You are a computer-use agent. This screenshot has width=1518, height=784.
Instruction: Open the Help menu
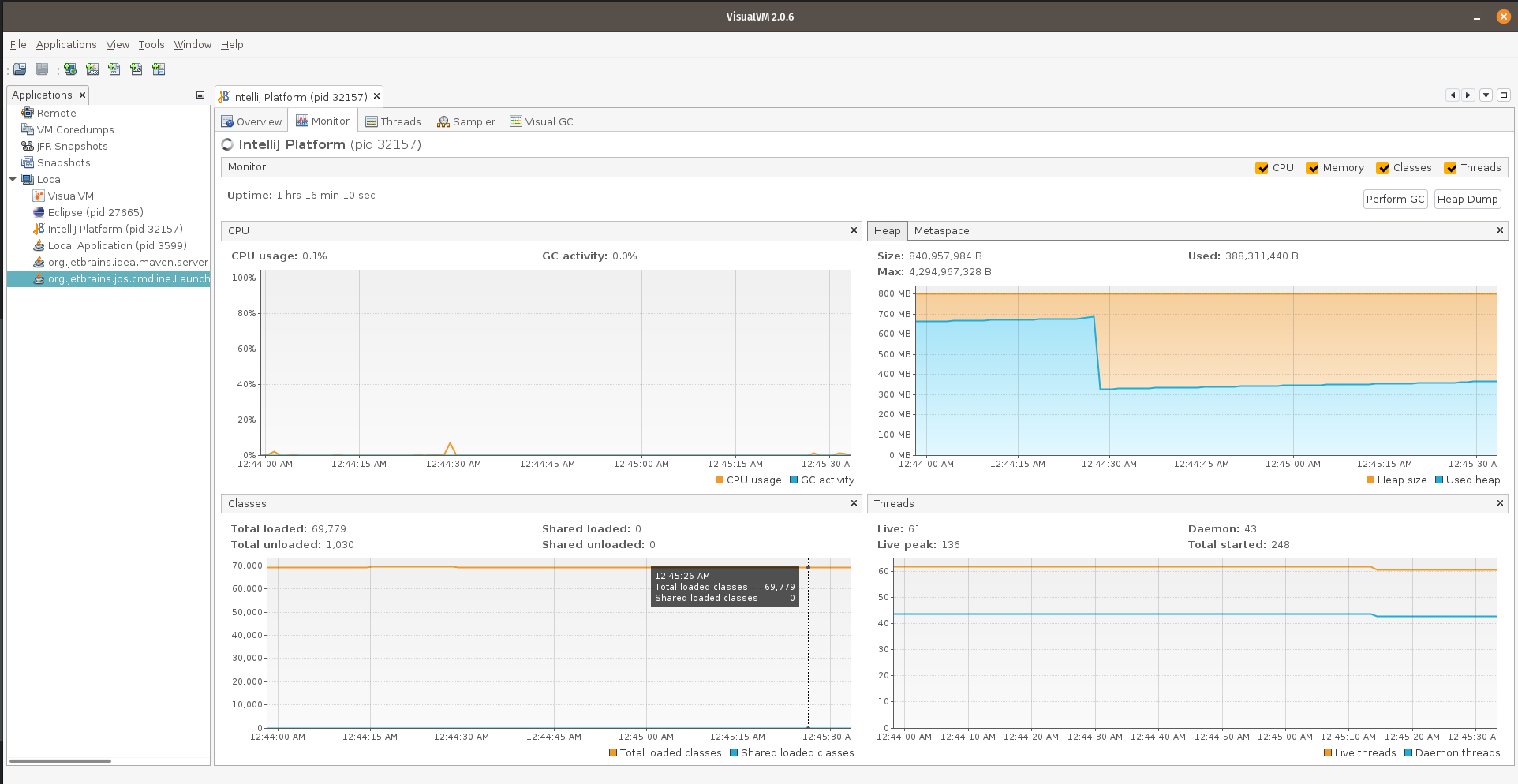[232, 44]
